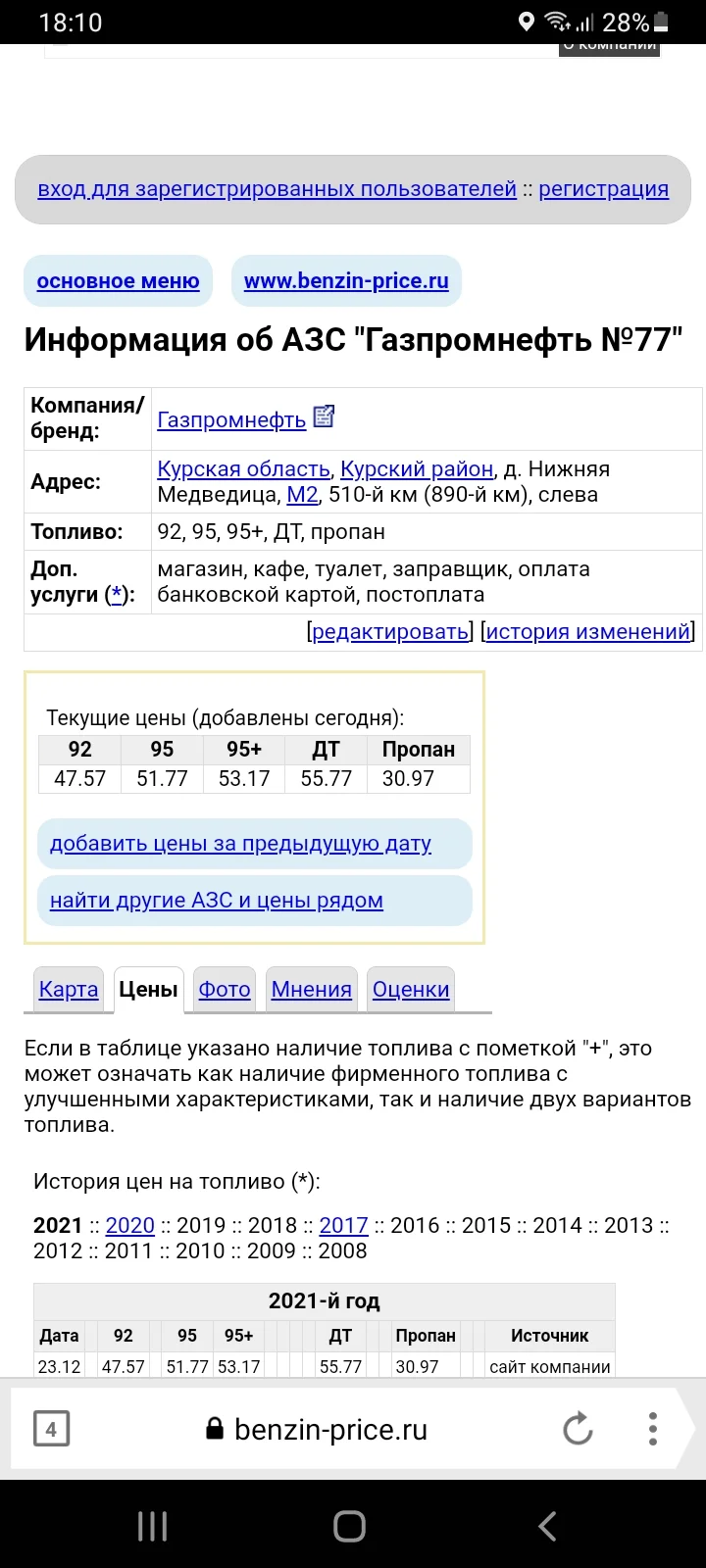The width and height of the screenshot is (706, 1568).
Task: Click current price 51.77 for 95
Action: point(162,778)
